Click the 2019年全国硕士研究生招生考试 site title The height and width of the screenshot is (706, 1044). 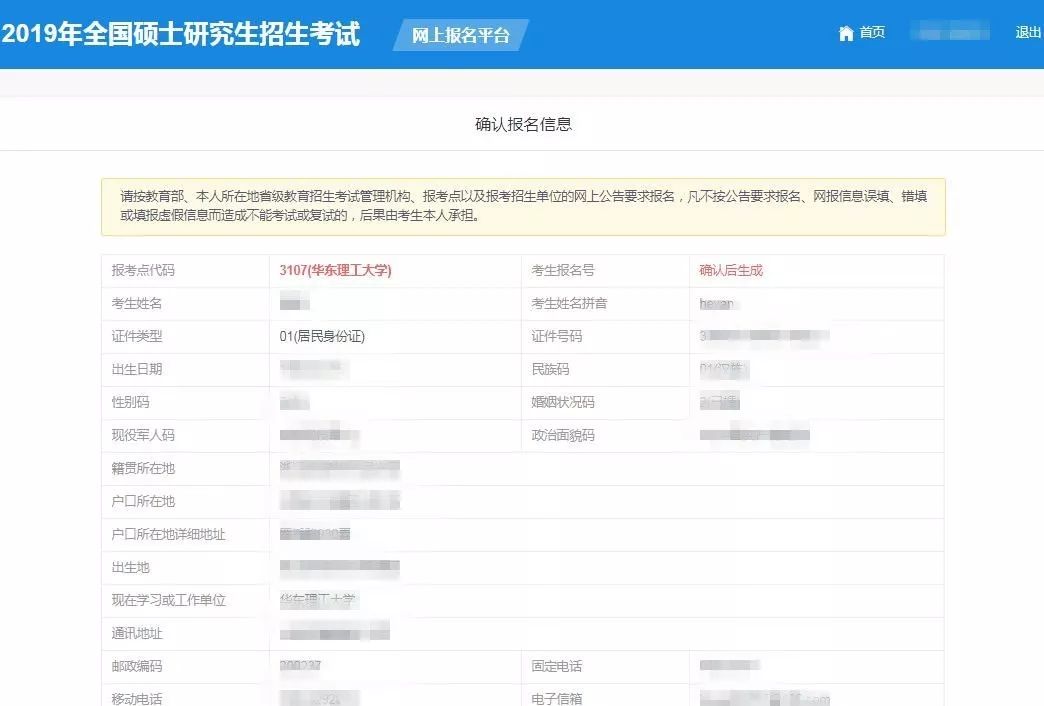pyautogui.click(x=181, y=33)
